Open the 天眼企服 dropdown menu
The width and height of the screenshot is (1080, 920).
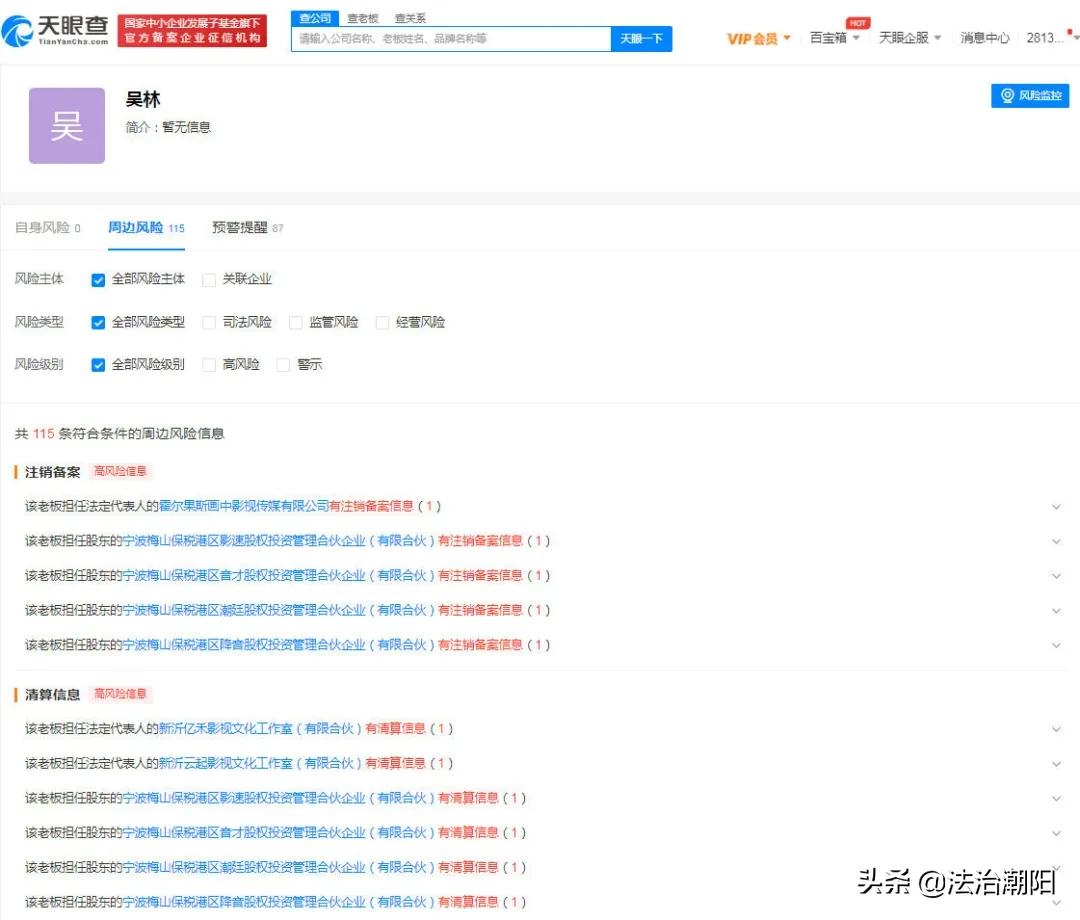click(x=903, y=36)
